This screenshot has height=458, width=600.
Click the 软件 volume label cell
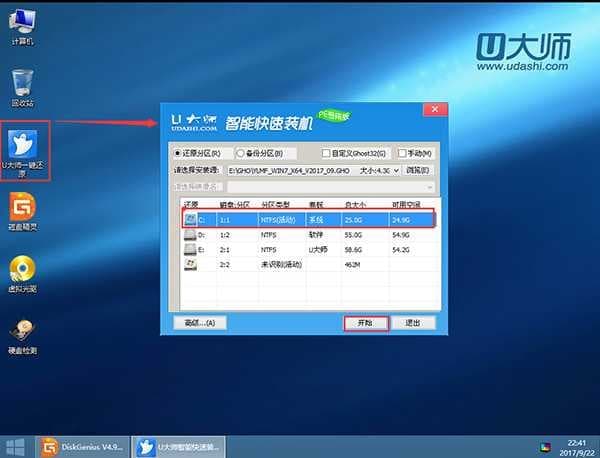point(316,235)
